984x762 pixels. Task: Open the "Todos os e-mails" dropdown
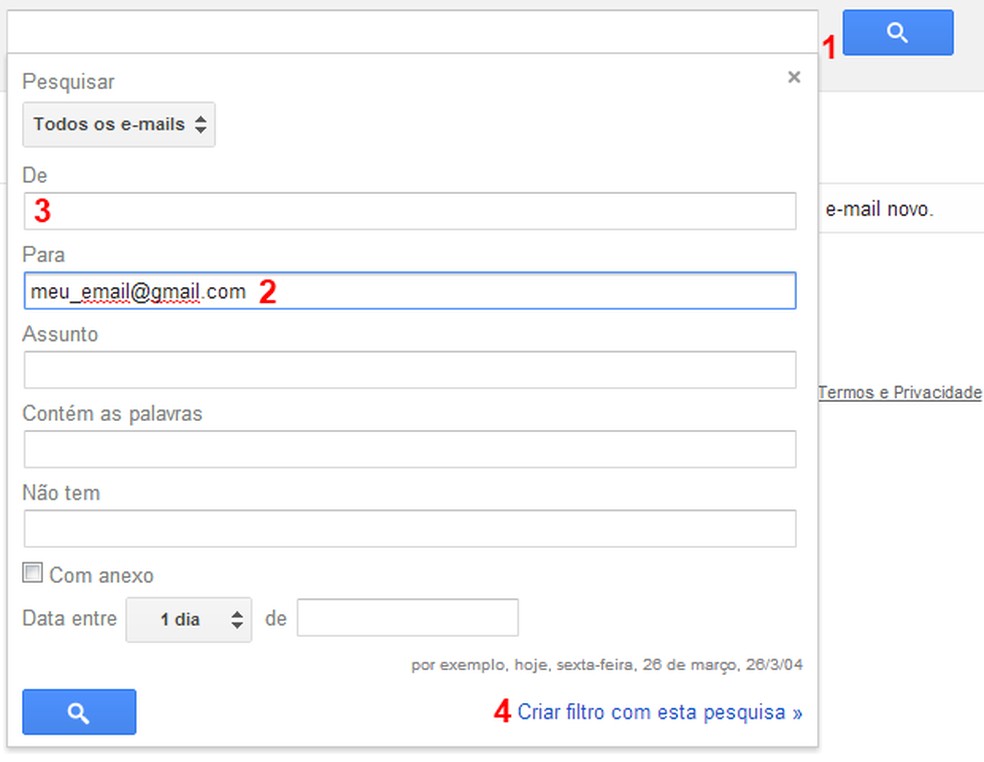pyautogui.click(x=119, y=125)
